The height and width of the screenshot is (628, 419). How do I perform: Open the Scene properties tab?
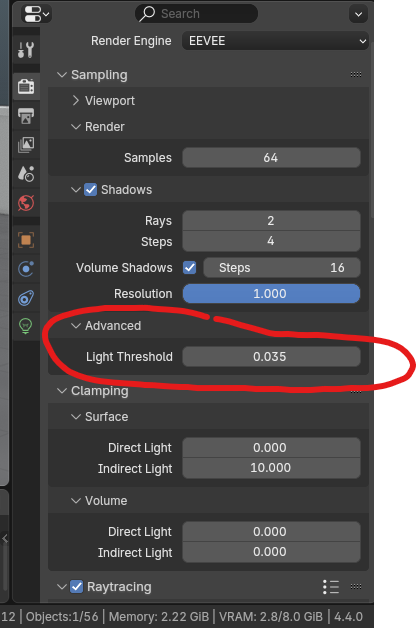click(26, 174)
